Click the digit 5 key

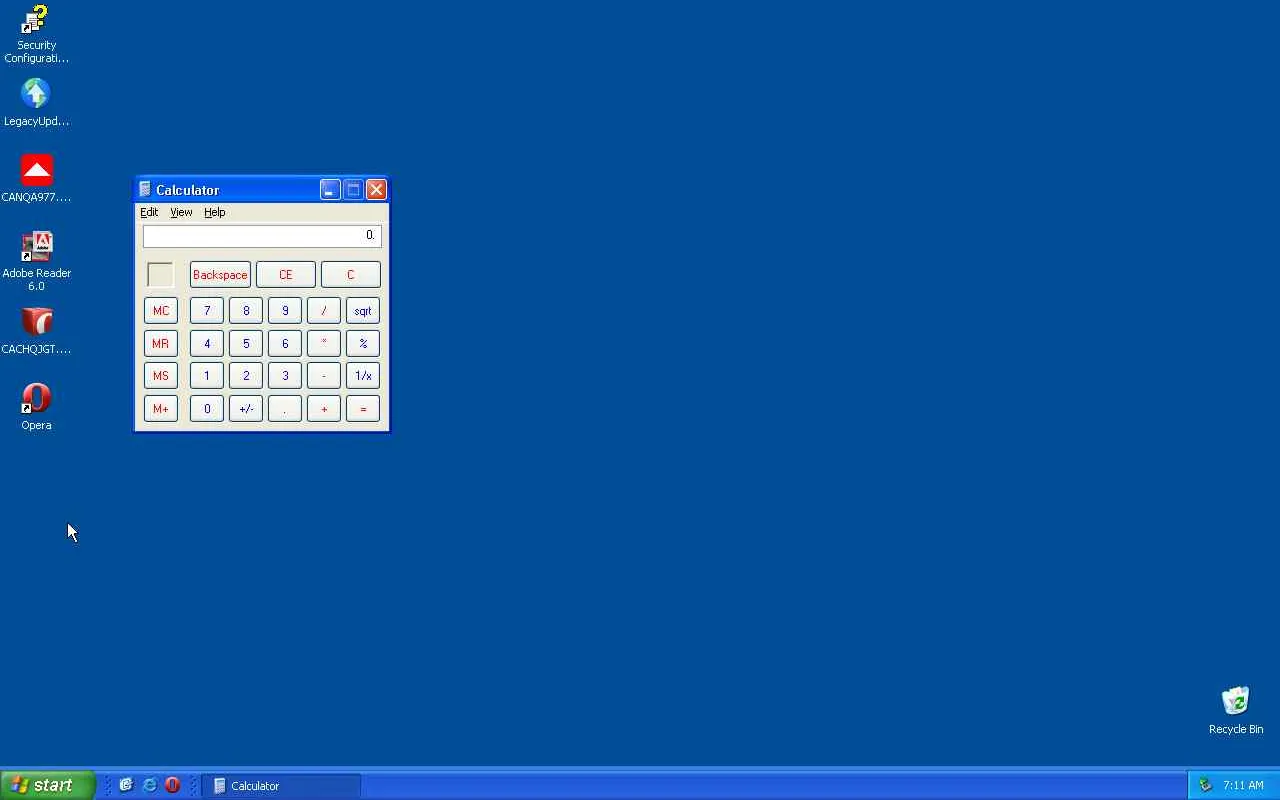pos(246,343)
